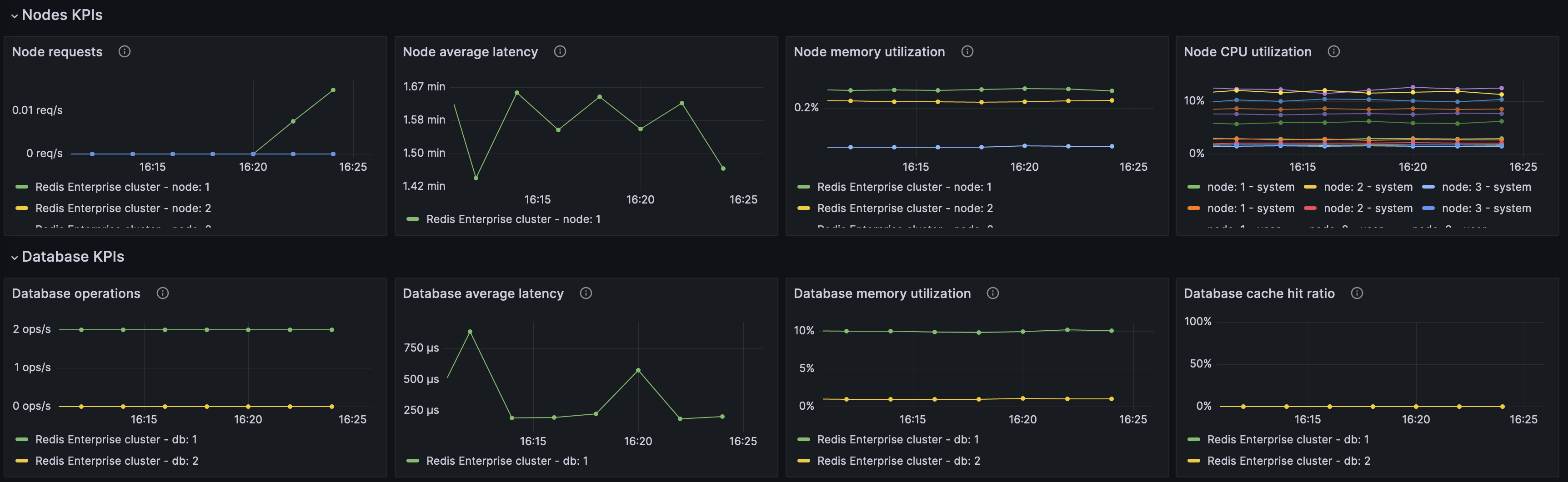Click the Database cache hit ratio info icon
Image resolution: width=1568 pixels, height=482 pixels.
pyautogui.click(x=1356, y=293)
